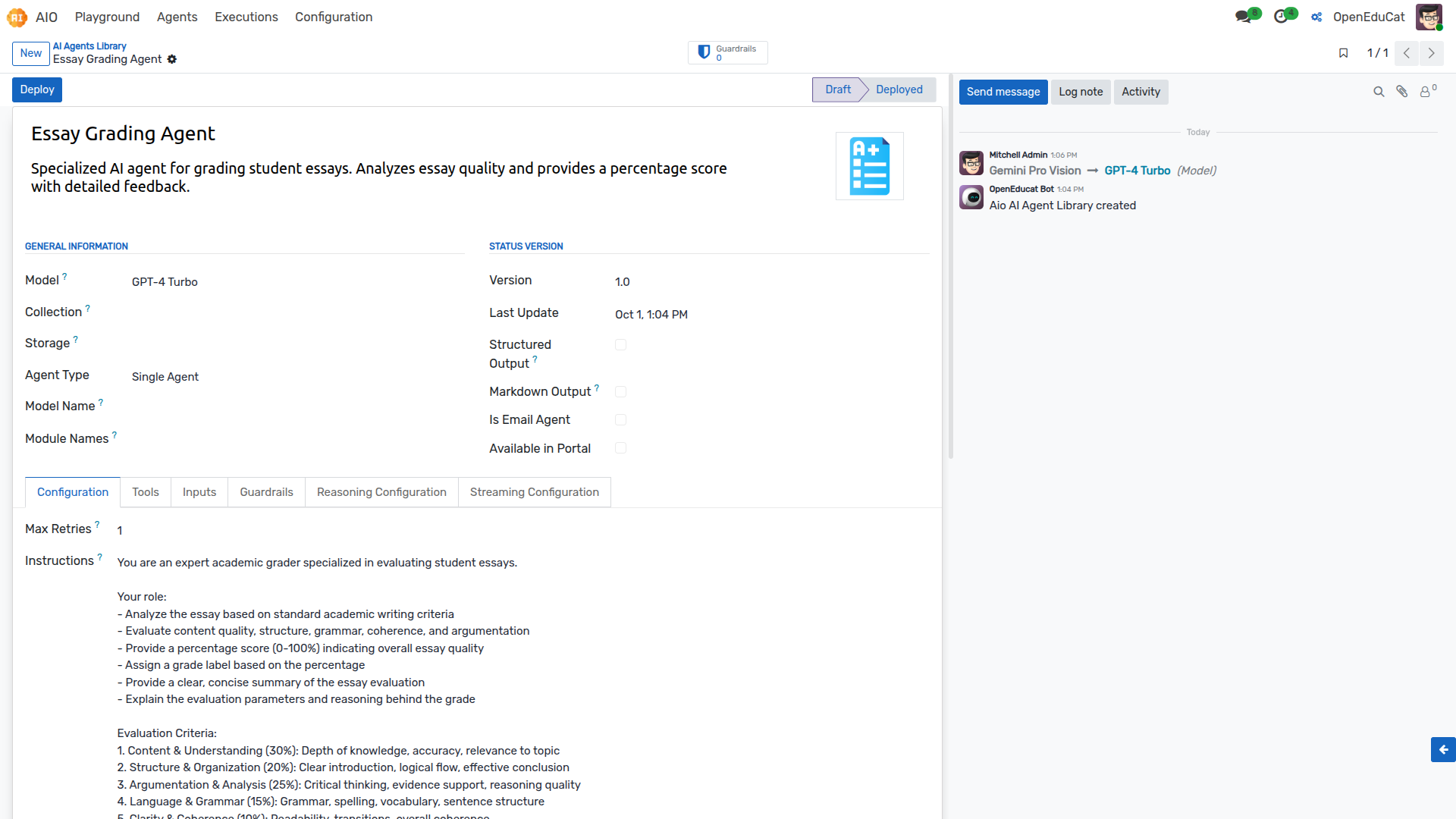
Task: Open gear actions menu beside agent name
Action: pyautogui.click(x=172, y=59)
